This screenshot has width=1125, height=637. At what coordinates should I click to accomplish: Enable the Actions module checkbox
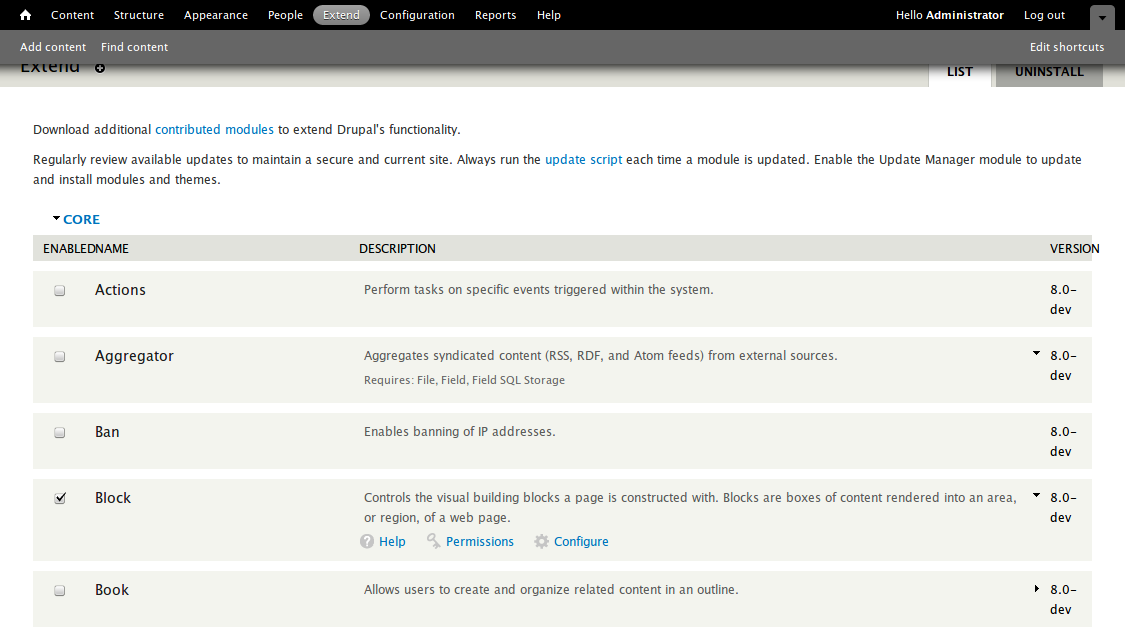(60, 291)
